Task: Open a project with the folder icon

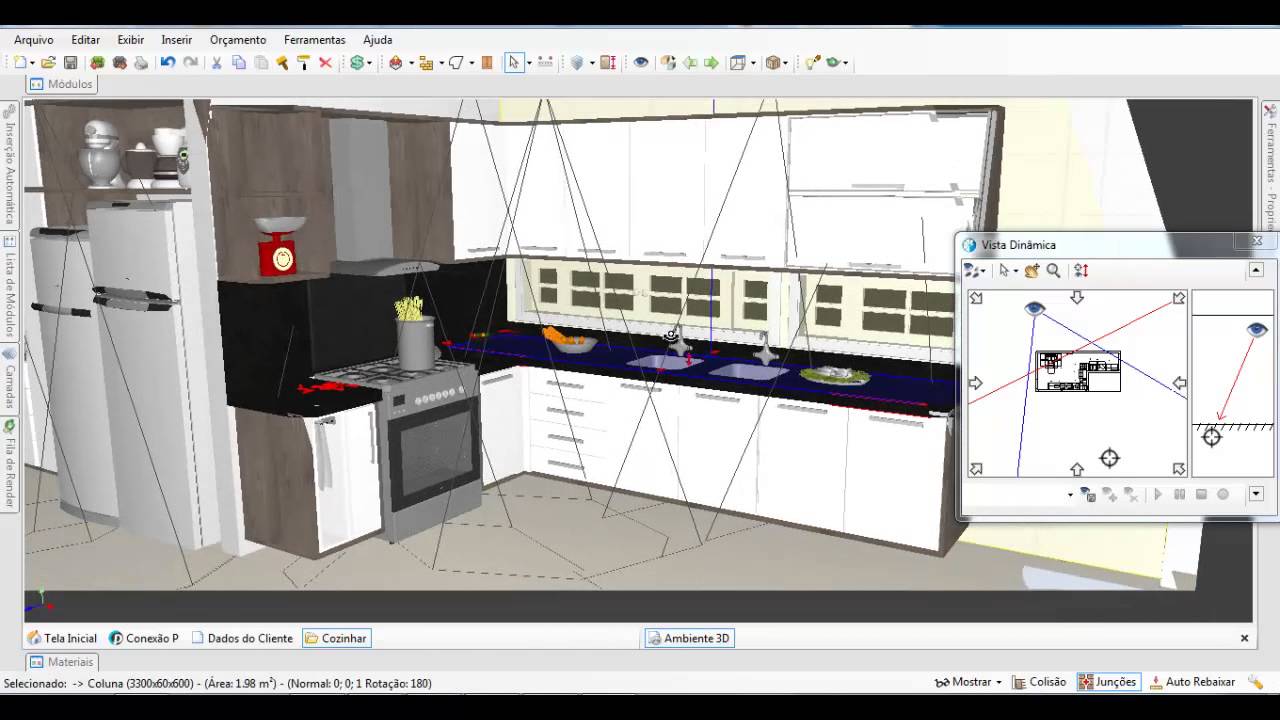Action: click(48, 62)
